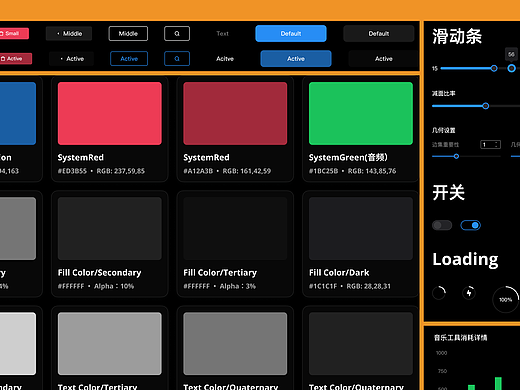Click the dark Active button beside the blue Active
The height and width of the screenshot is (390, 520).
coord(384,59)
